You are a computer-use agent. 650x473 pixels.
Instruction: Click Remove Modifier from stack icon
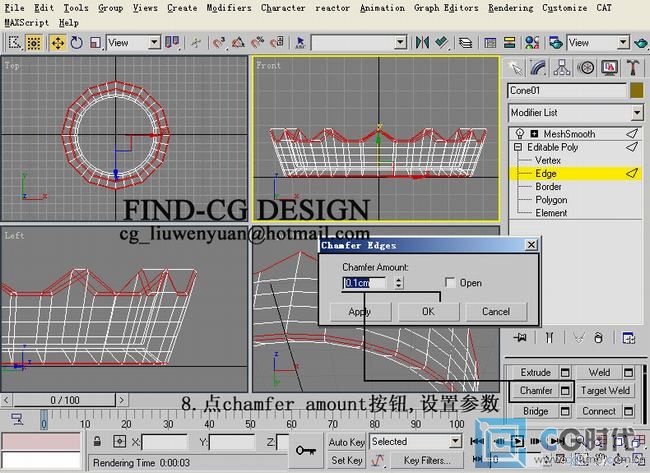tap(598, 338)
